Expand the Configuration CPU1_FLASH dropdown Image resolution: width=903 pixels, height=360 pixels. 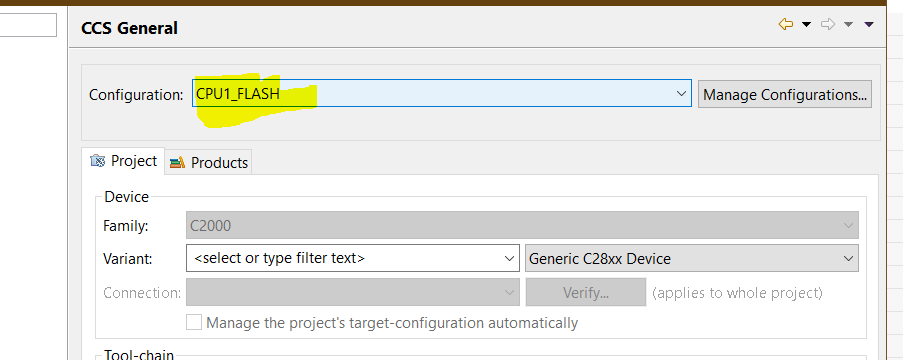click(x=442, y=93)
